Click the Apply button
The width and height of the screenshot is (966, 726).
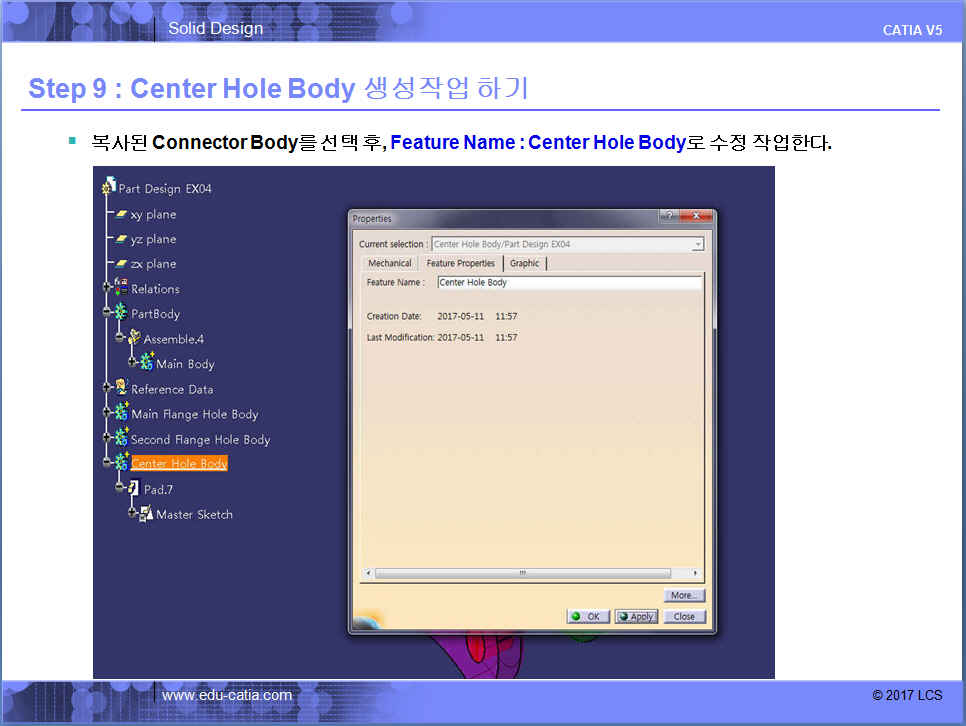(636, 616)
